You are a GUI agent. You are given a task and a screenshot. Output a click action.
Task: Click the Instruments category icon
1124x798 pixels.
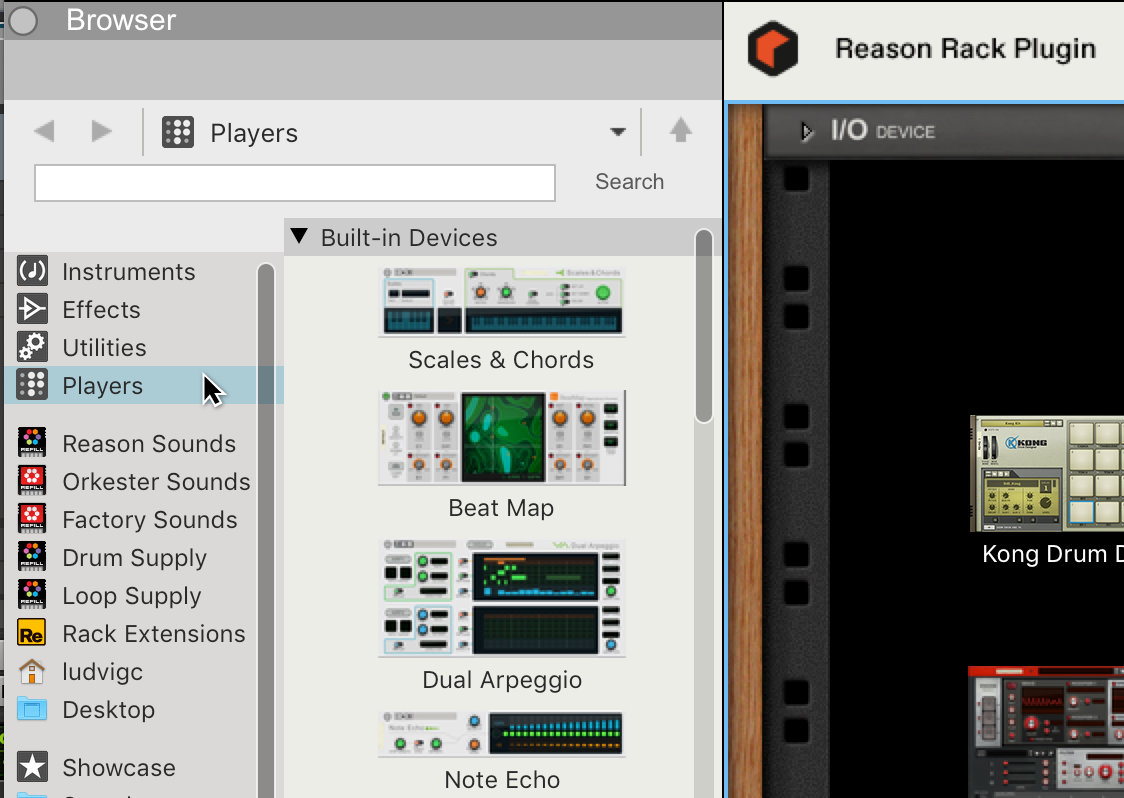click(32, 271)
